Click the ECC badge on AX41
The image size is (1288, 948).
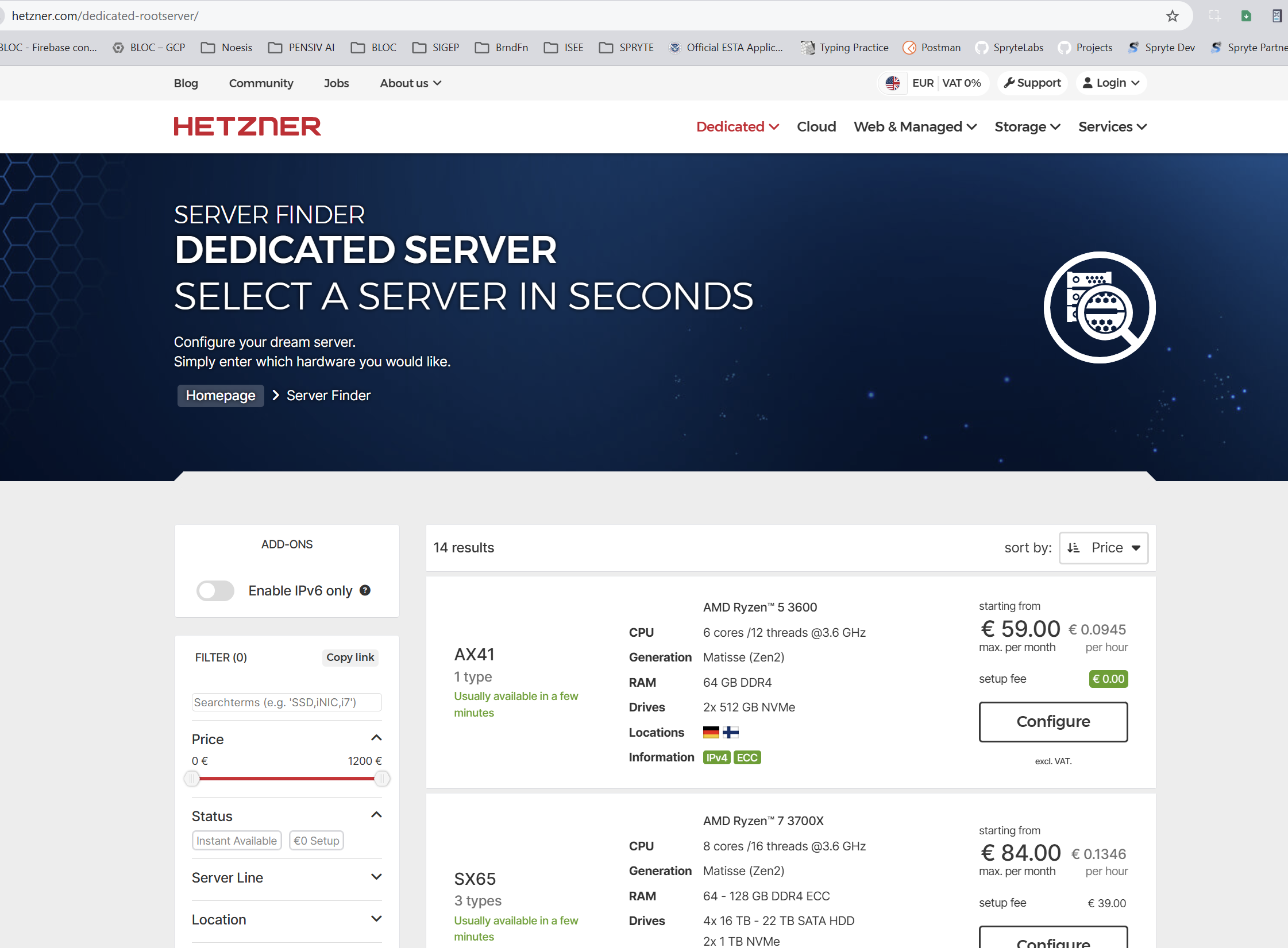(747, 757)
